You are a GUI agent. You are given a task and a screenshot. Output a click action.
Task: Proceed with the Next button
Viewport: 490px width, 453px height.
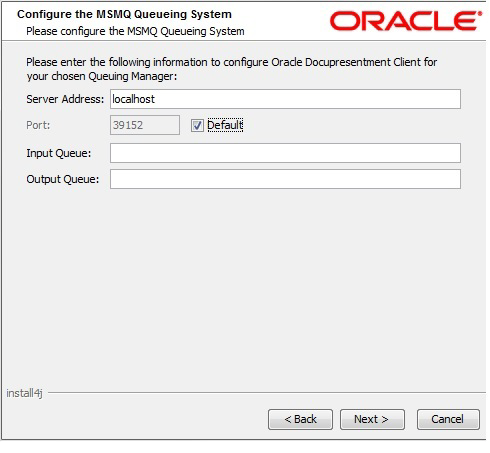pyautogui.click(x=372, y=419)
